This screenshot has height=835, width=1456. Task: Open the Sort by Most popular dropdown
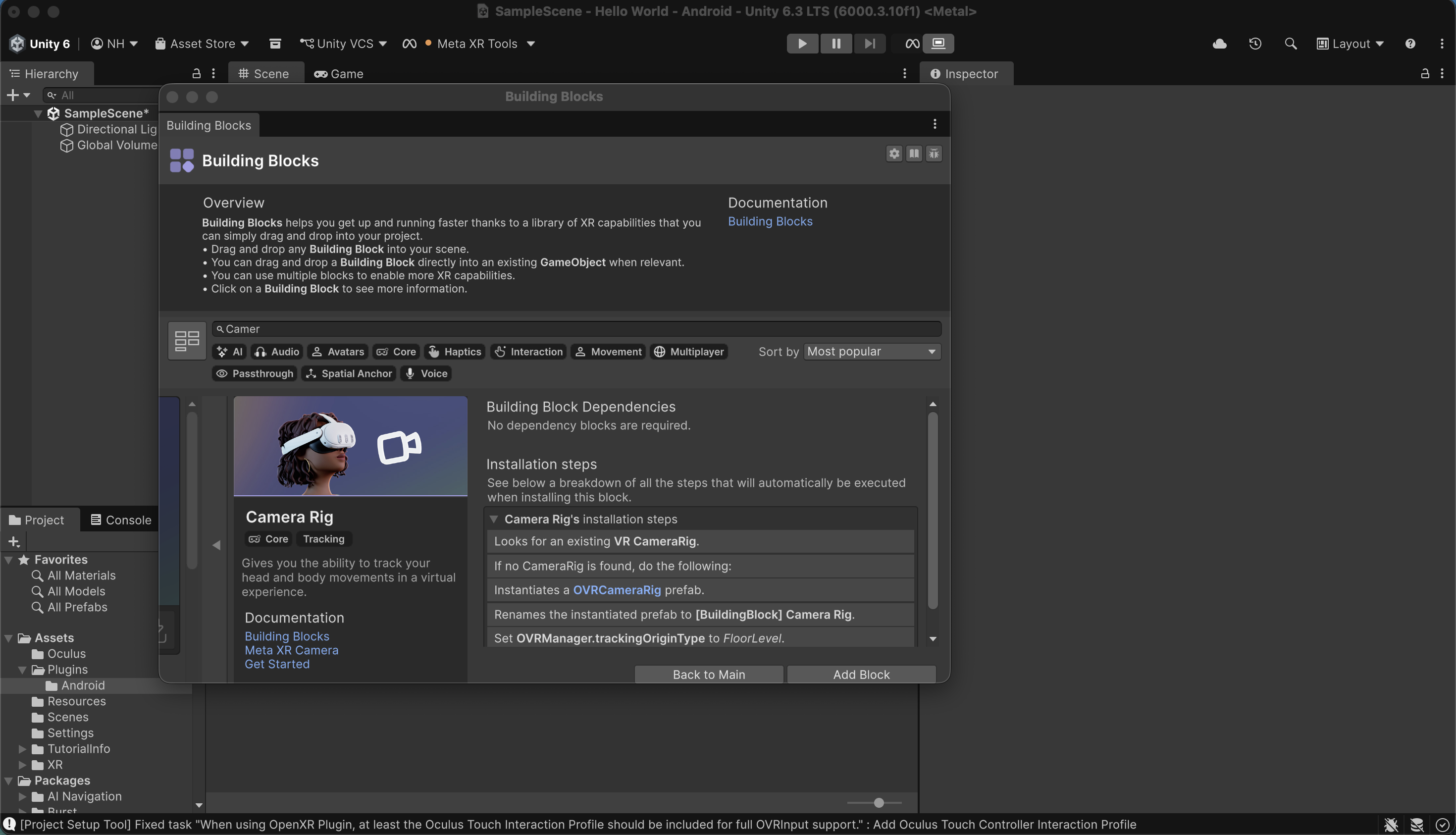tap(872, 352)
